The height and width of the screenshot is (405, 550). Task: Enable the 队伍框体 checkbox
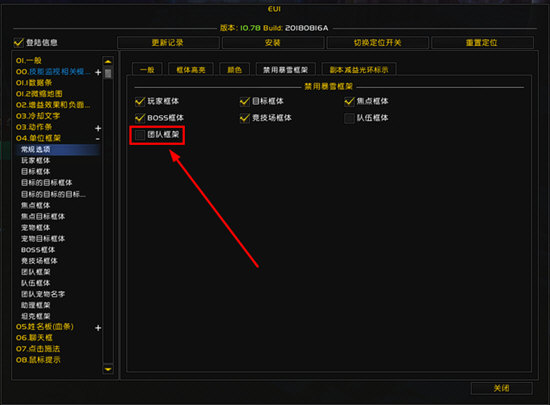tap(349, 118)
